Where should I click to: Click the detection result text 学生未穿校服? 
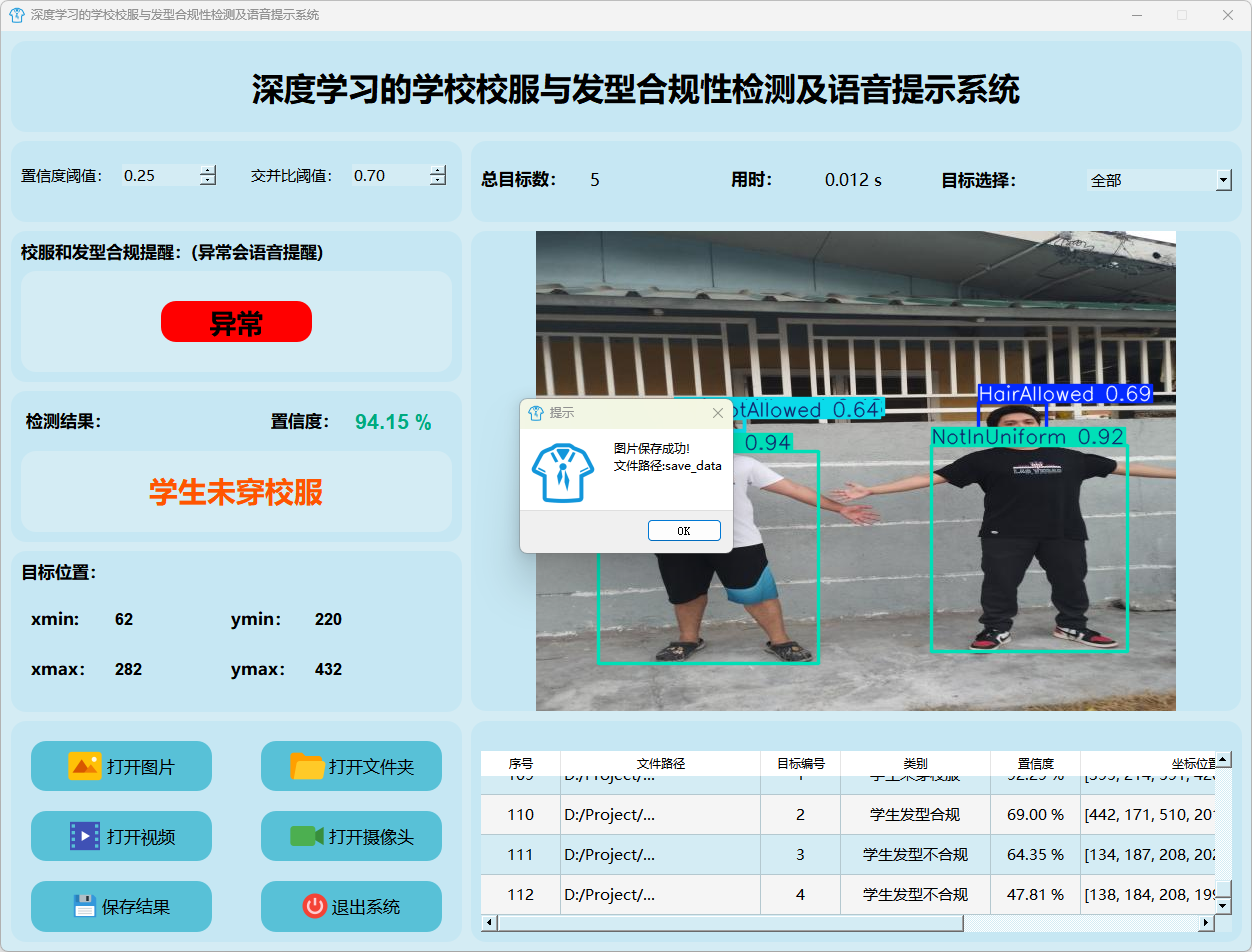tap(236, 492)
